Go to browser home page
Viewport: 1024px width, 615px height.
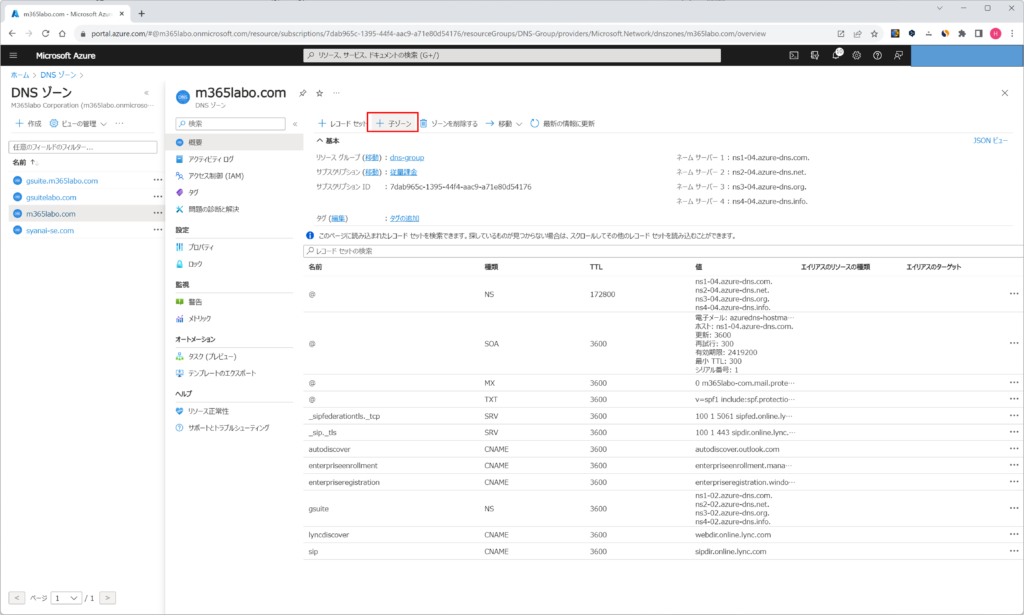click(x=62, y=33)
